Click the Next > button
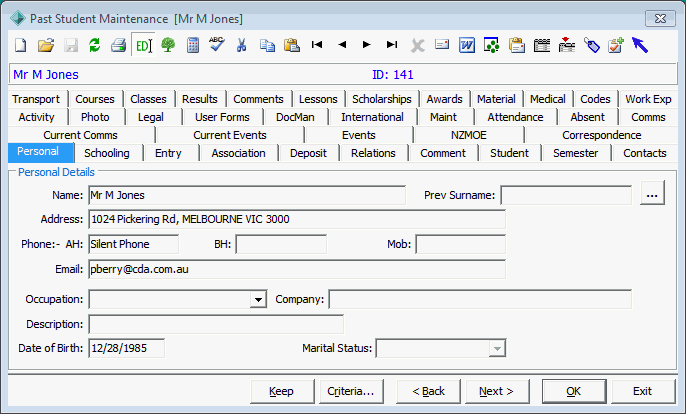This screenshot has height=414, width=686. coord(497,391)
